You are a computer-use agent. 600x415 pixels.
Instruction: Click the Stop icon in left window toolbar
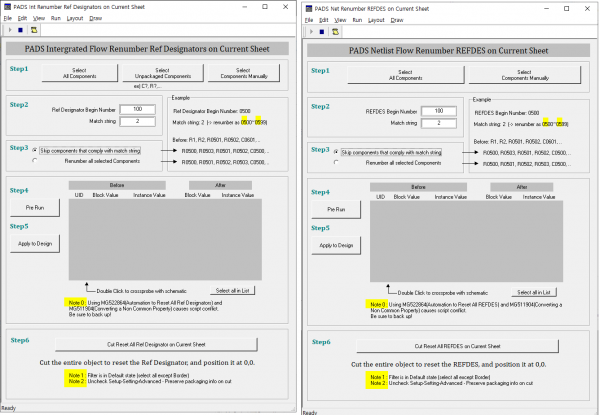[x=20, y=29]
